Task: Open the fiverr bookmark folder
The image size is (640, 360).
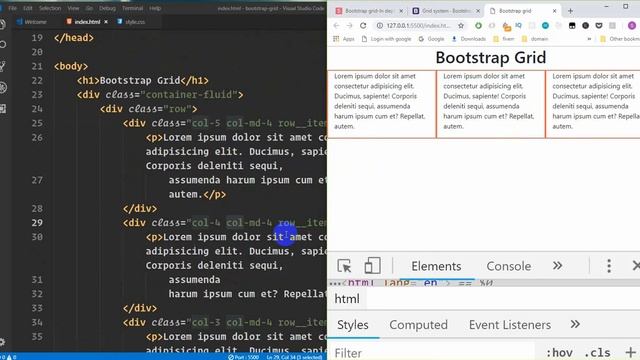Action: point(504,39)
